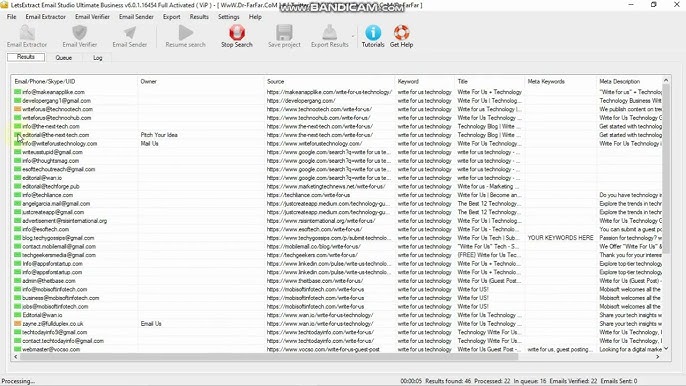Open the Email Extractor toolbar tool
The height and width of the screenshot is (386, 686).
[x=27, y=36]
